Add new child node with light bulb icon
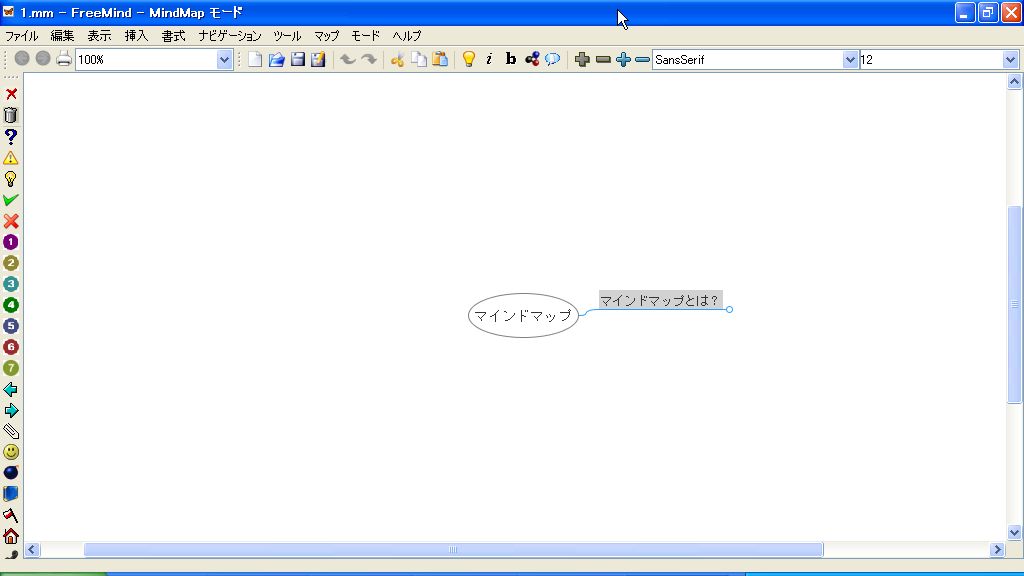 [x=468, y=59]
